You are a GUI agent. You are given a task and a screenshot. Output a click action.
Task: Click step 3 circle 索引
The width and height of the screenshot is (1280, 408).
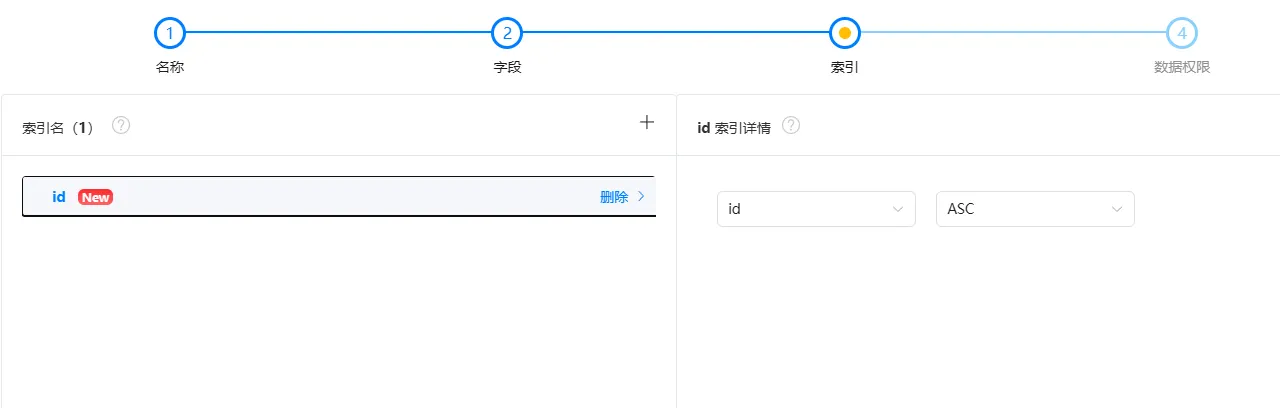point(845,33)
